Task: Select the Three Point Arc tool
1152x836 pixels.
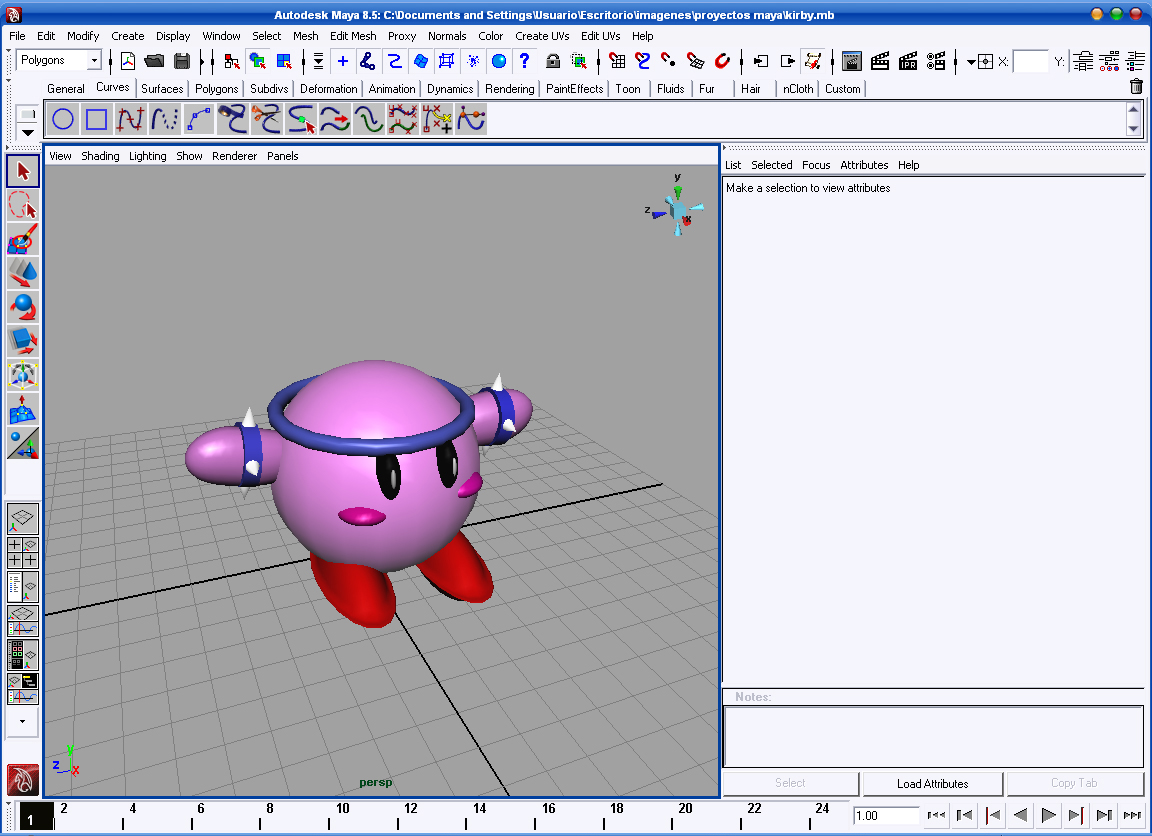Action: [198, 119]
